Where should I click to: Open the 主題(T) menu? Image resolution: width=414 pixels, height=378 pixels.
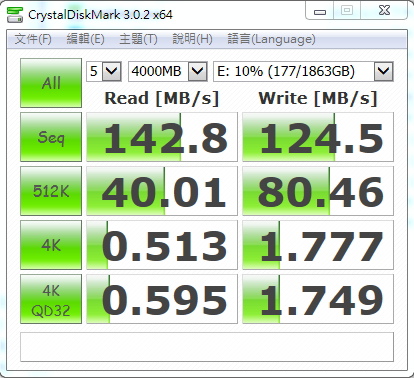click(x=138, y=39)
